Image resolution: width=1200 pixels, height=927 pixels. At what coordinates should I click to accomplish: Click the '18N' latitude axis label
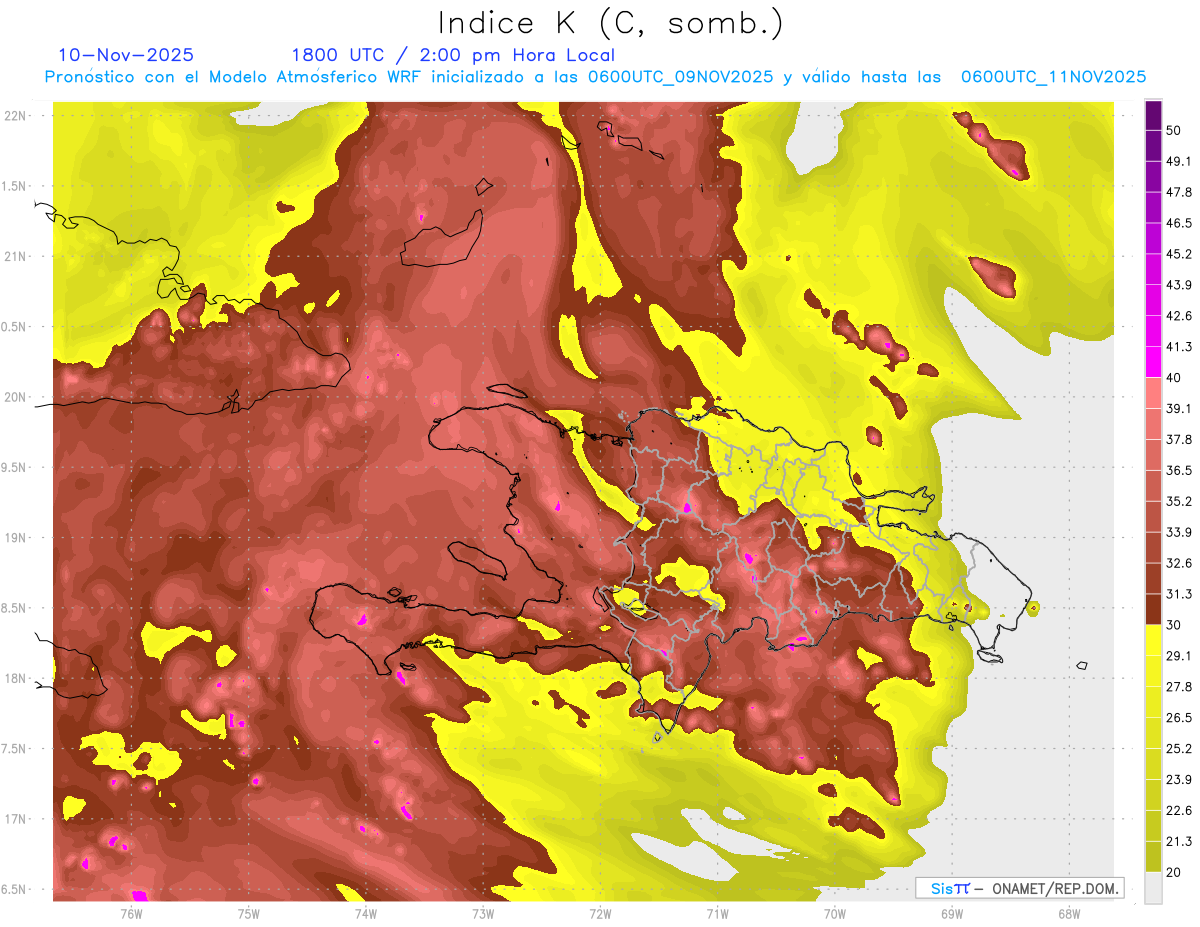[x=15, y=679]
